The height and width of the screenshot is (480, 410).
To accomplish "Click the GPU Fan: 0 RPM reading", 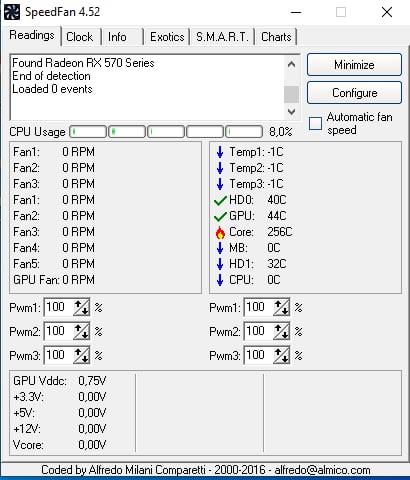I will pos(54,280).
